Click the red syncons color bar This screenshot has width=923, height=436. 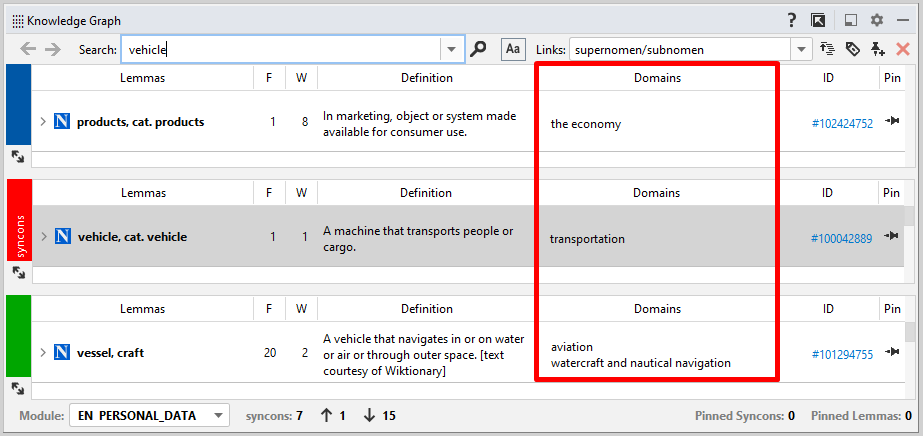pyautogui.click(x=19, y=220)
